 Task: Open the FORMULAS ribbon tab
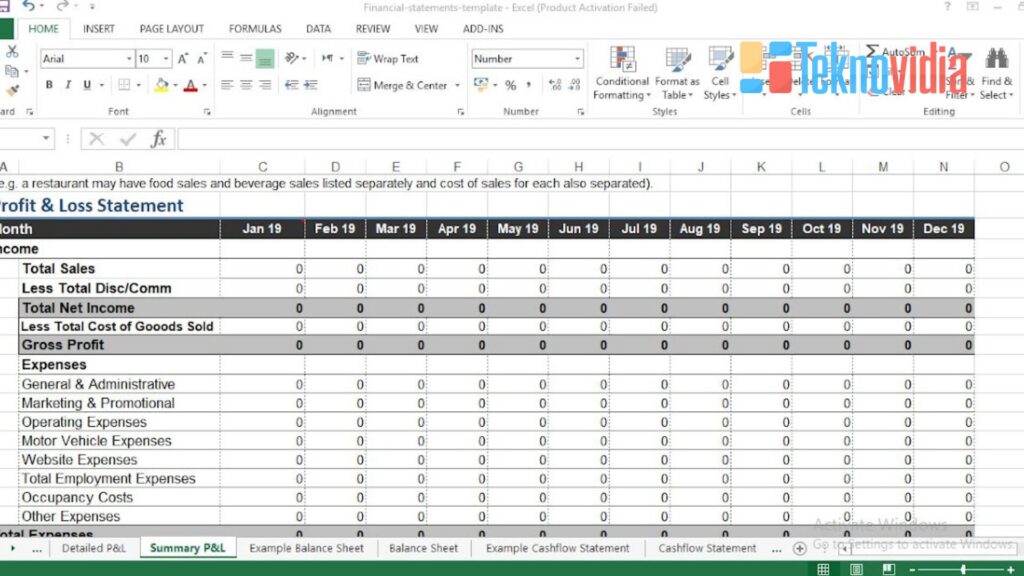tap(254, 29)
